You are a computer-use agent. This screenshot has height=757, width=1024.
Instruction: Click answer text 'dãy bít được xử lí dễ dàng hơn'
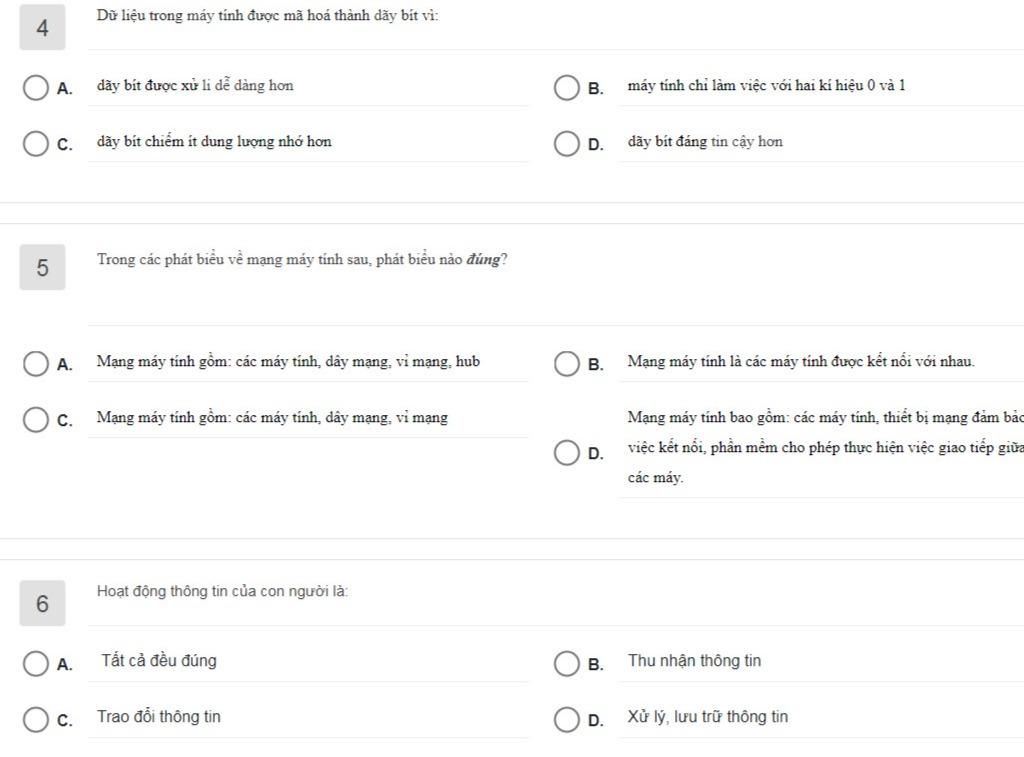[x=195, y=86]
